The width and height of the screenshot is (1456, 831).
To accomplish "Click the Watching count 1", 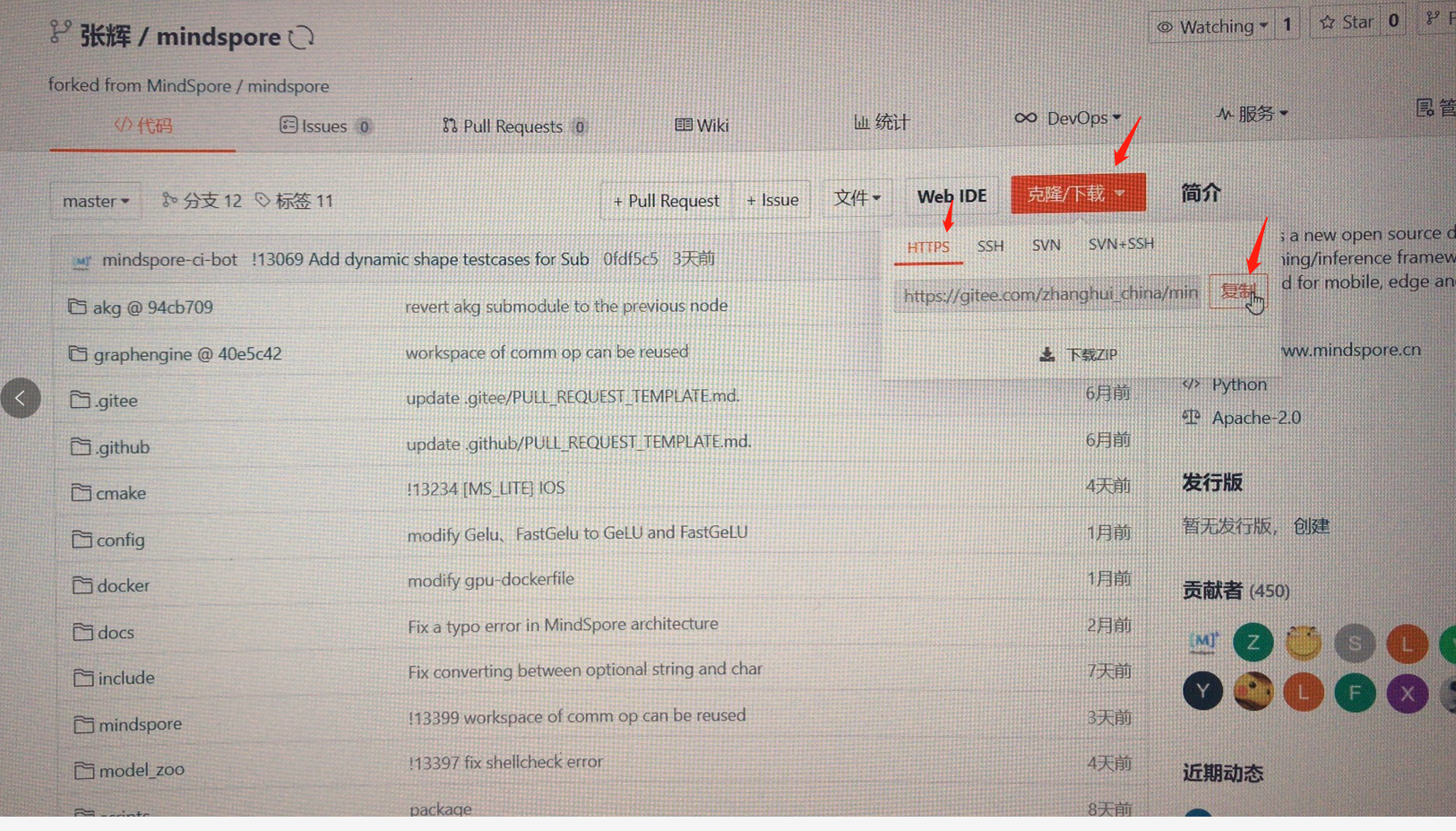I will click(x=1288, y=25).
